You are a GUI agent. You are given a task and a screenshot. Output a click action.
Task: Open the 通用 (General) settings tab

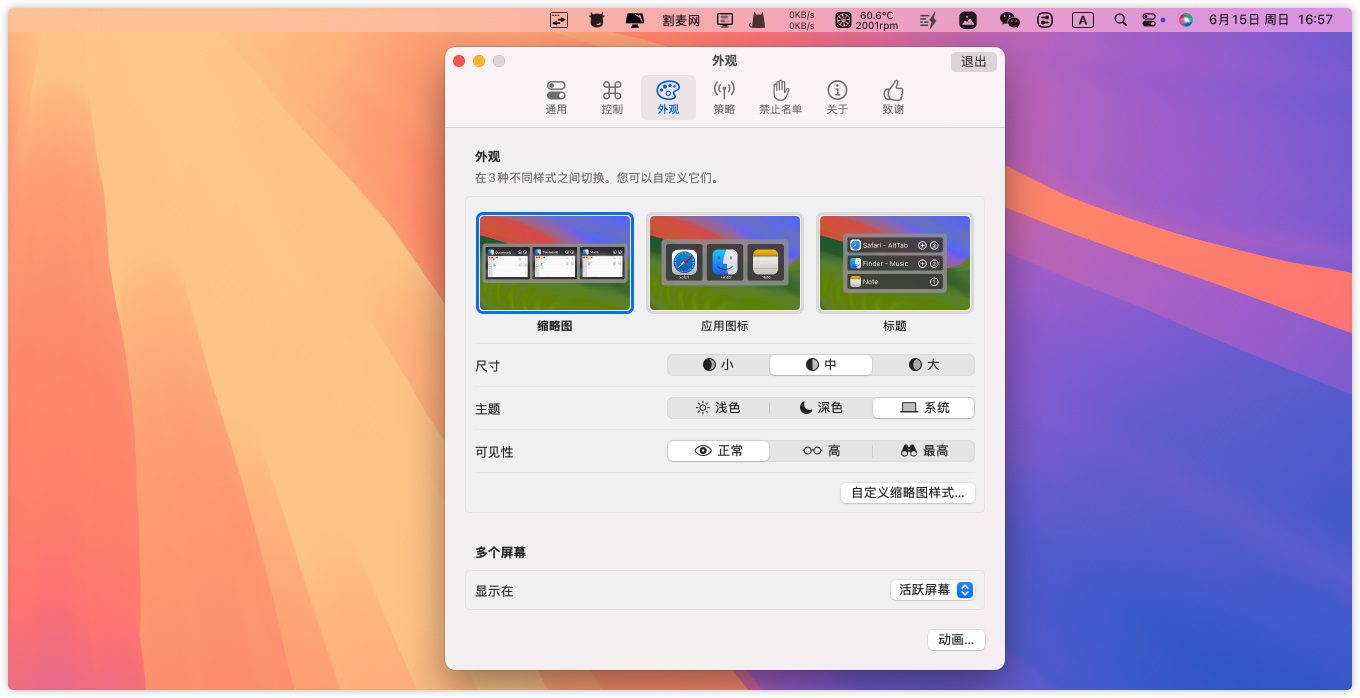coord(556,97)
